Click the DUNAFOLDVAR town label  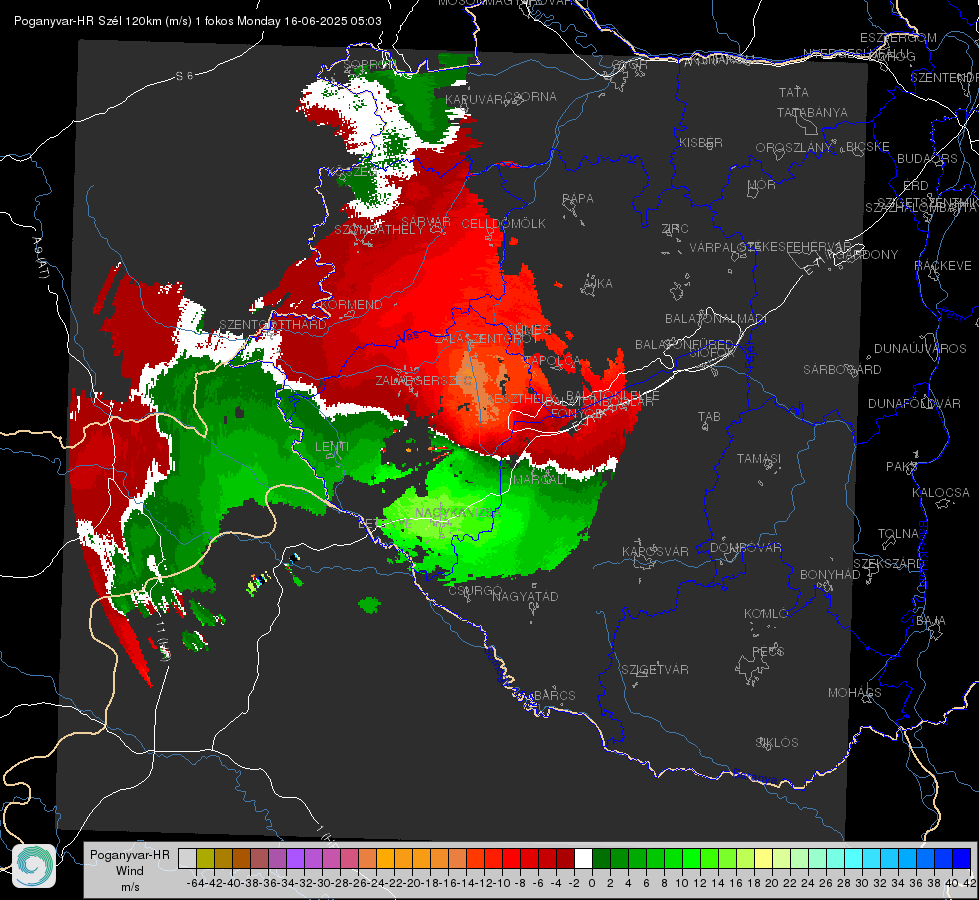coord(914,404)
